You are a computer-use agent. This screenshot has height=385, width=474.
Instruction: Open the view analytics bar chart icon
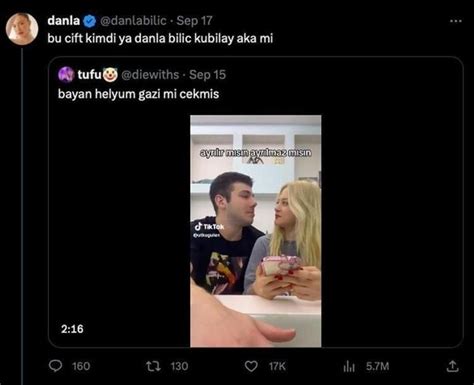[349, 366]
